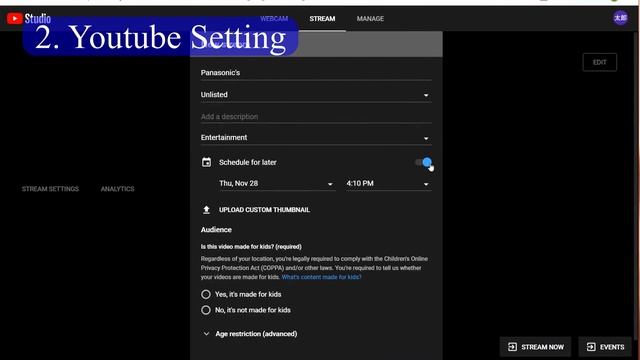This screenshot has height=360, width=640.
Task: Select No, it's not made for kids
Action: (206, 310)
